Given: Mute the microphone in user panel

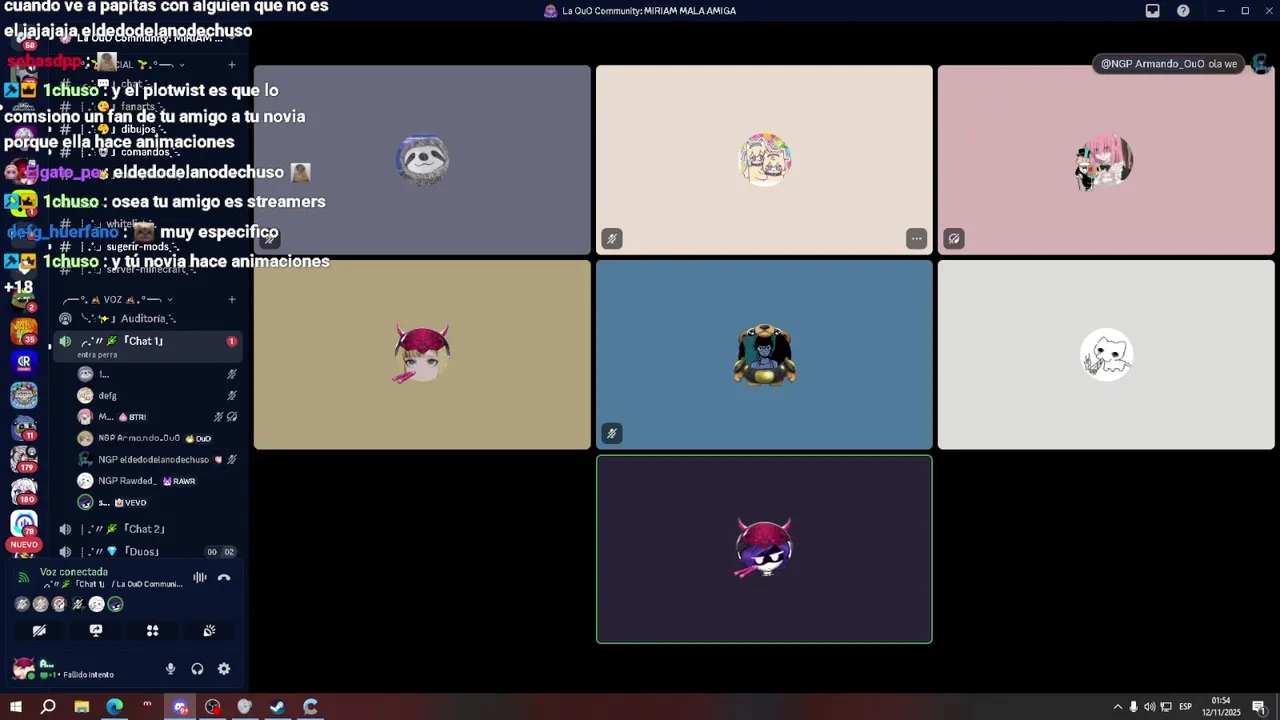Looking at the screenshot, I should coord(171,669).
